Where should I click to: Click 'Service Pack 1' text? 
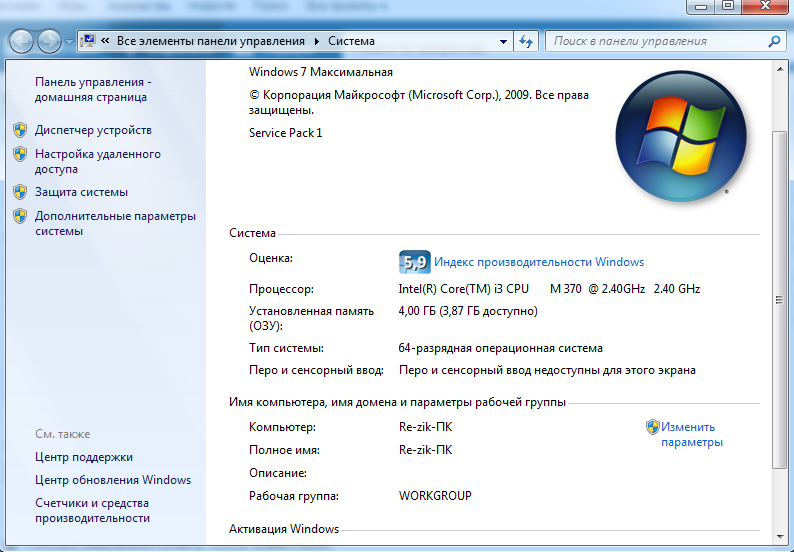tap(285, 133)
